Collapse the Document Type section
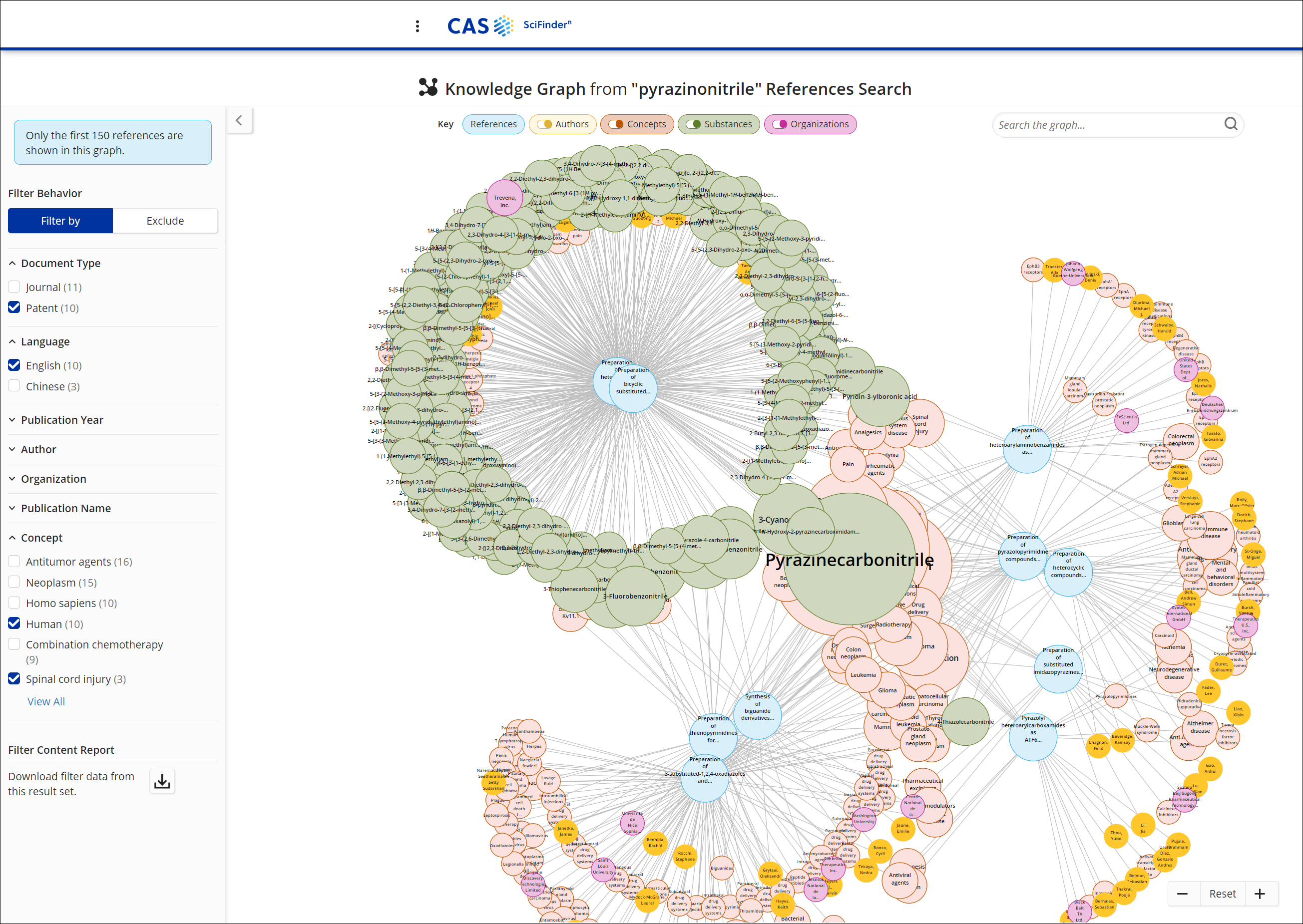 click(x=60, y=264)
